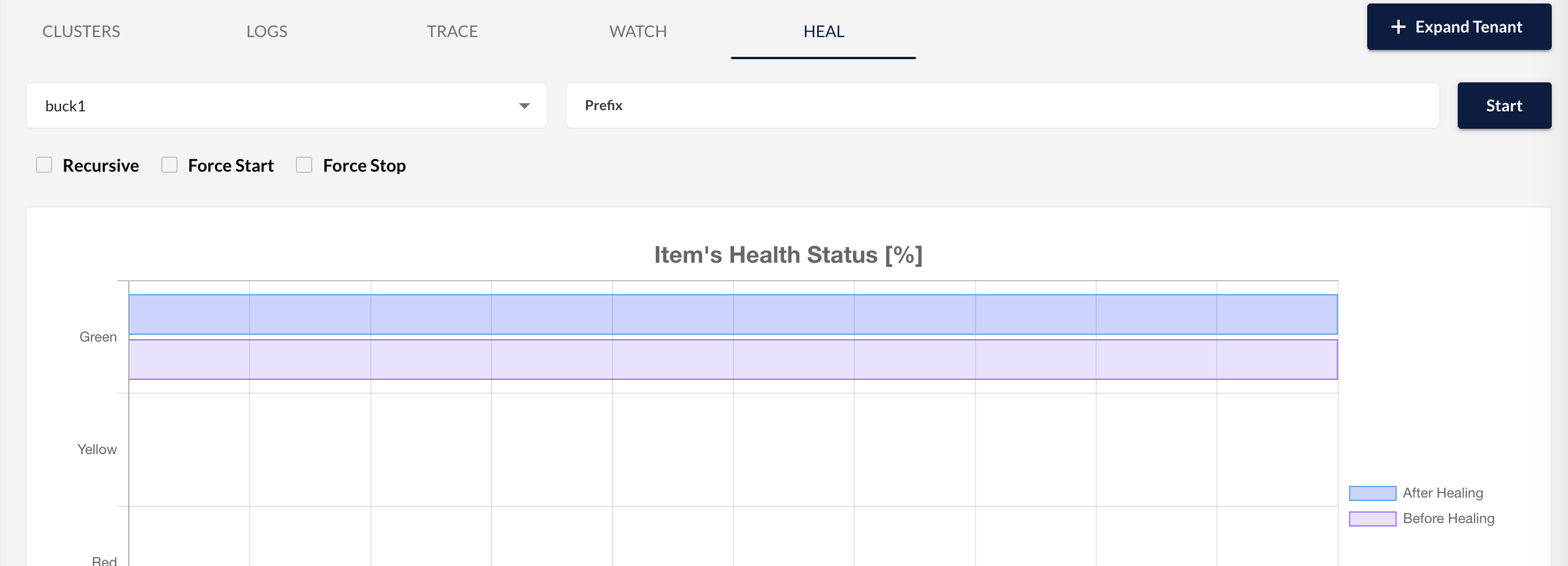Viewport: 1568px width, 566px height.
Task: Check the Force Stop option
Action: [x=304, y=165]
